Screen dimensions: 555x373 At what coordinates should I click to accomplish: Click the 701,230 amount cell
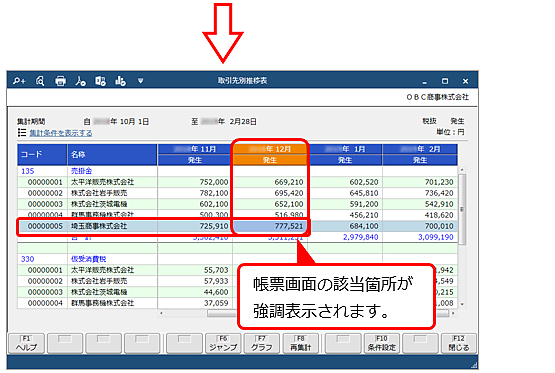(420, 182)
